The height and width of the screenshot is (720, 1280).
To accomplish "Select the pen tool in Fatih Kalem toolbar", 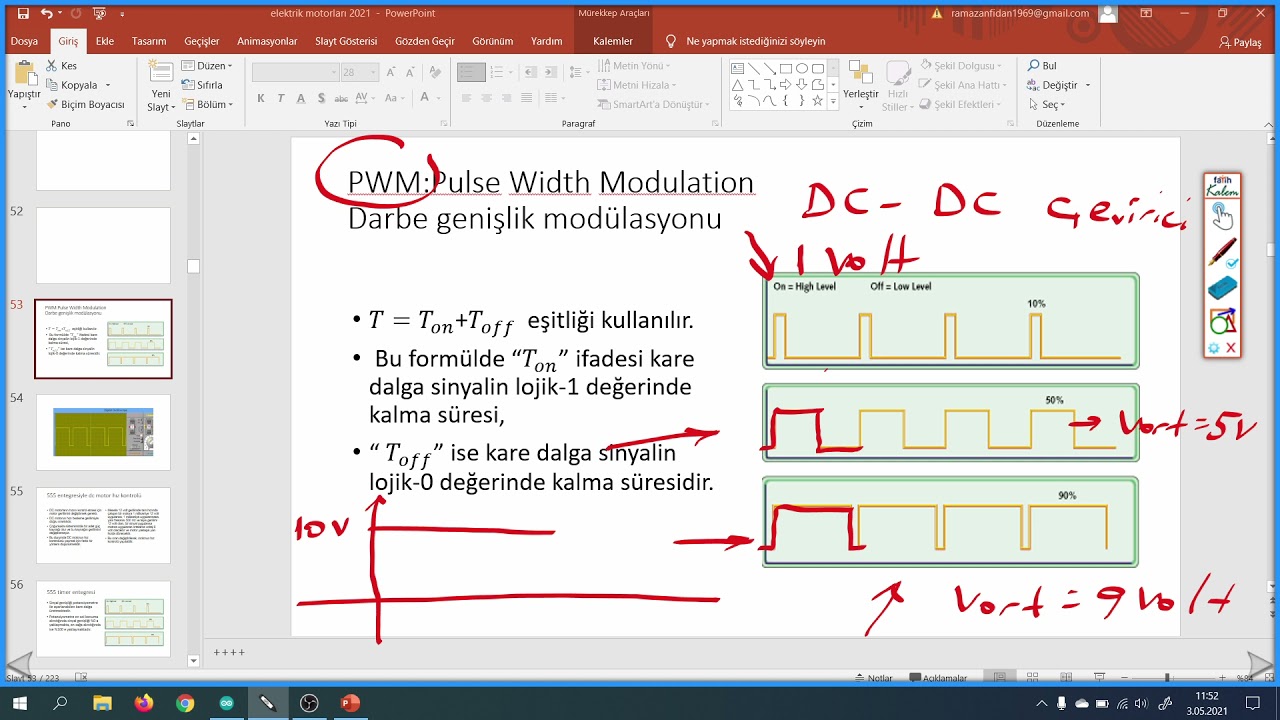I will pos(1222,251).
